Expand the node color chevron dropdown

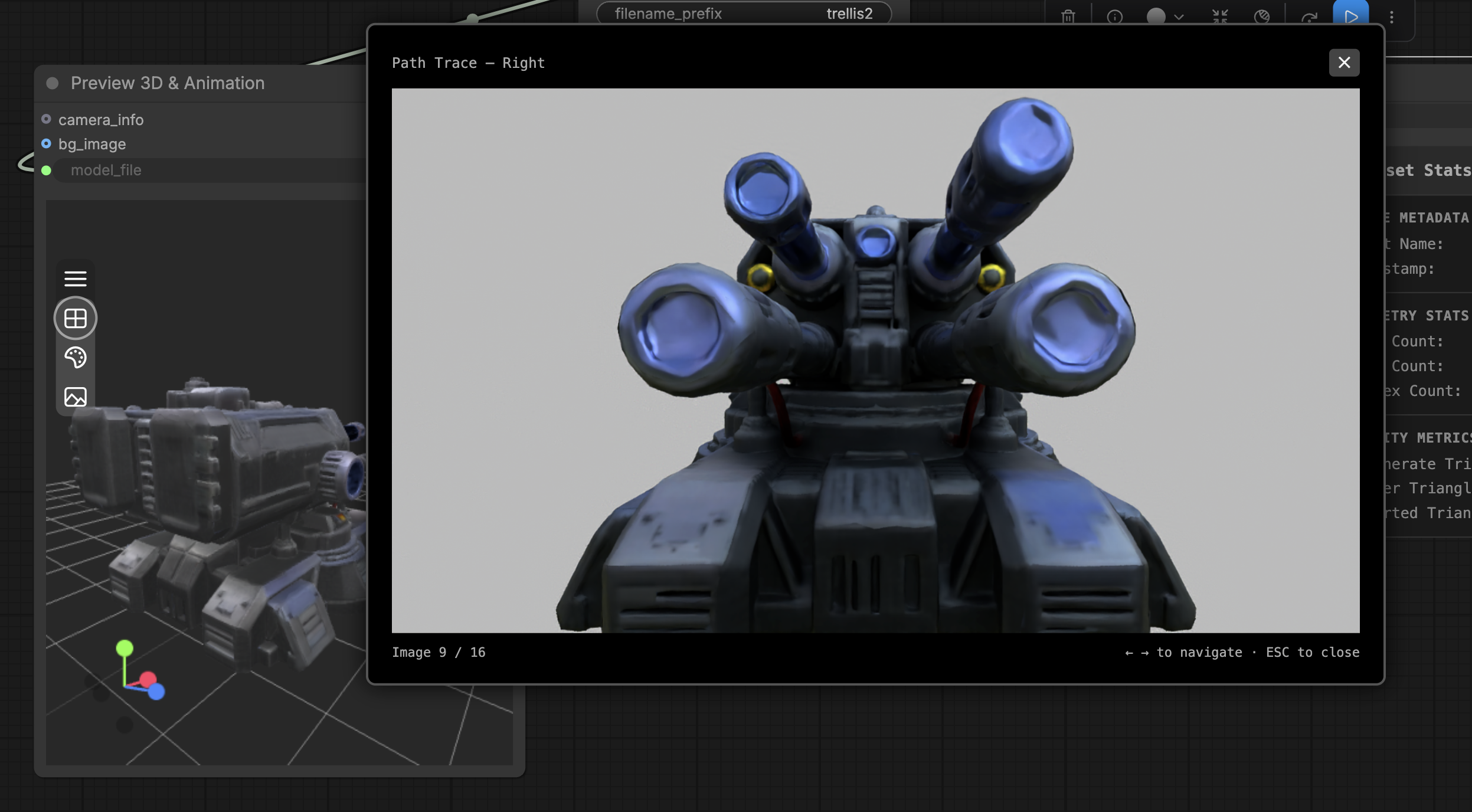coord(1179,17)
